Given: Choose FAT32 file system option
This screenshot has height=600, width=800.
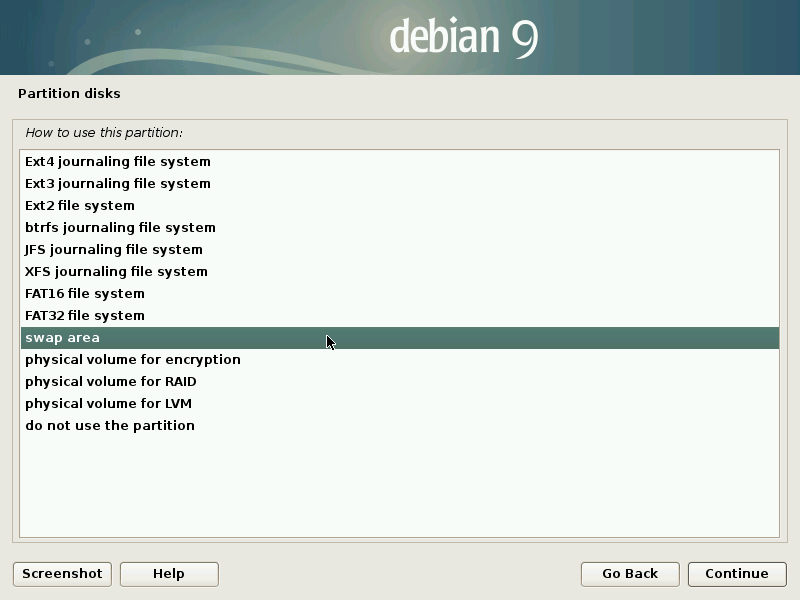Looking at the screenshot, I should click(85, 316).
